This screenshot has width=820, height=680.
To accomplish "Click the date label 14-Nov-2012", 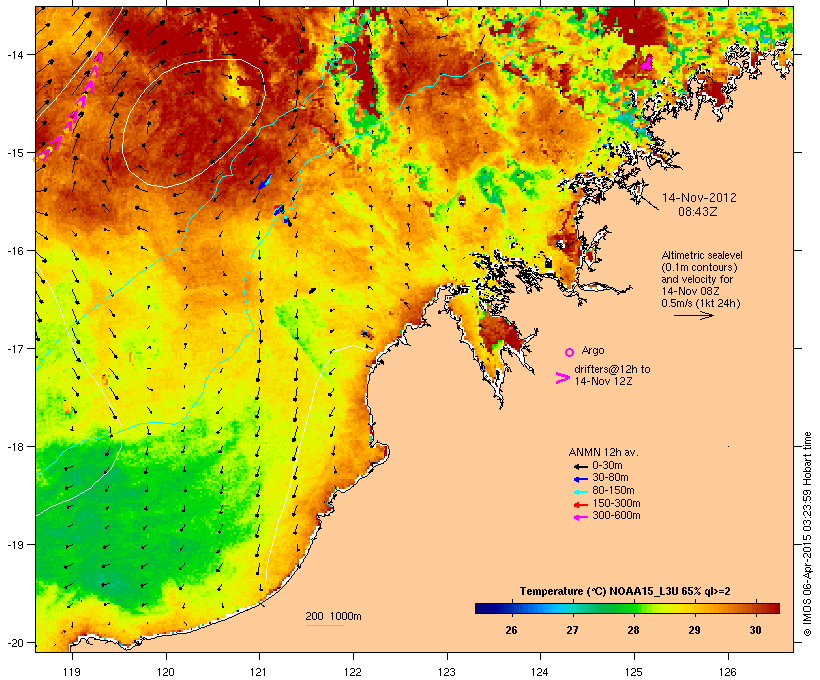I will (x=699, y=198).
